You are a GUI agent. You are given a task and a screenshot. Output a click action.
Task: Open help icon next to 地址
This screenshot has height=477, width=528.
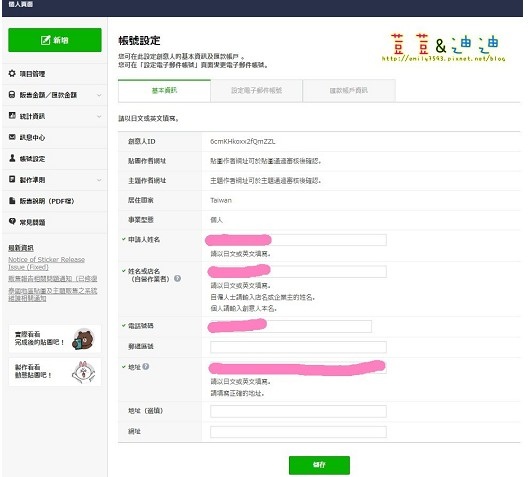(145, 367)
